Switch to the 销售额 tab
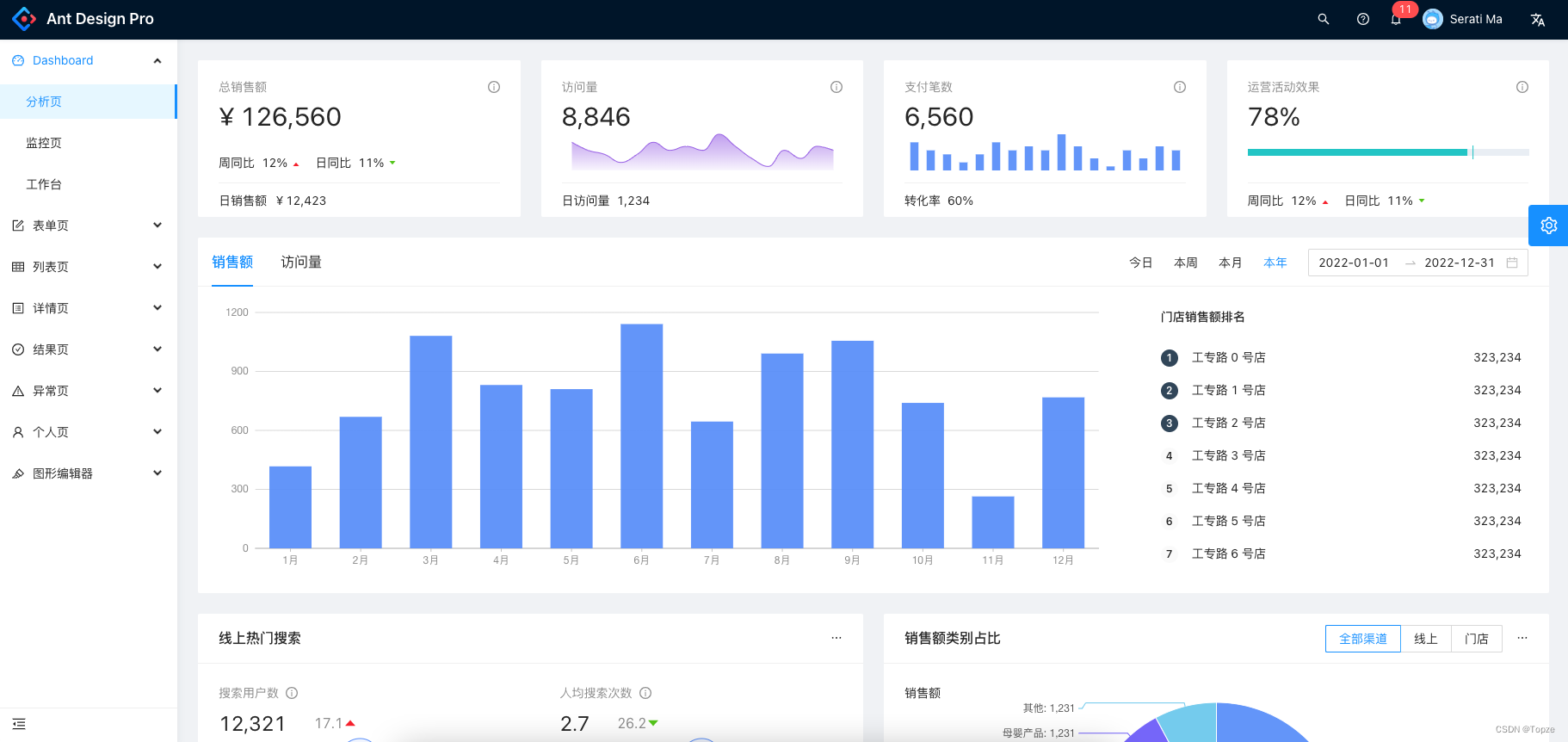The image size is (1568, 742). pyautogui.click(x=232, y=263)
